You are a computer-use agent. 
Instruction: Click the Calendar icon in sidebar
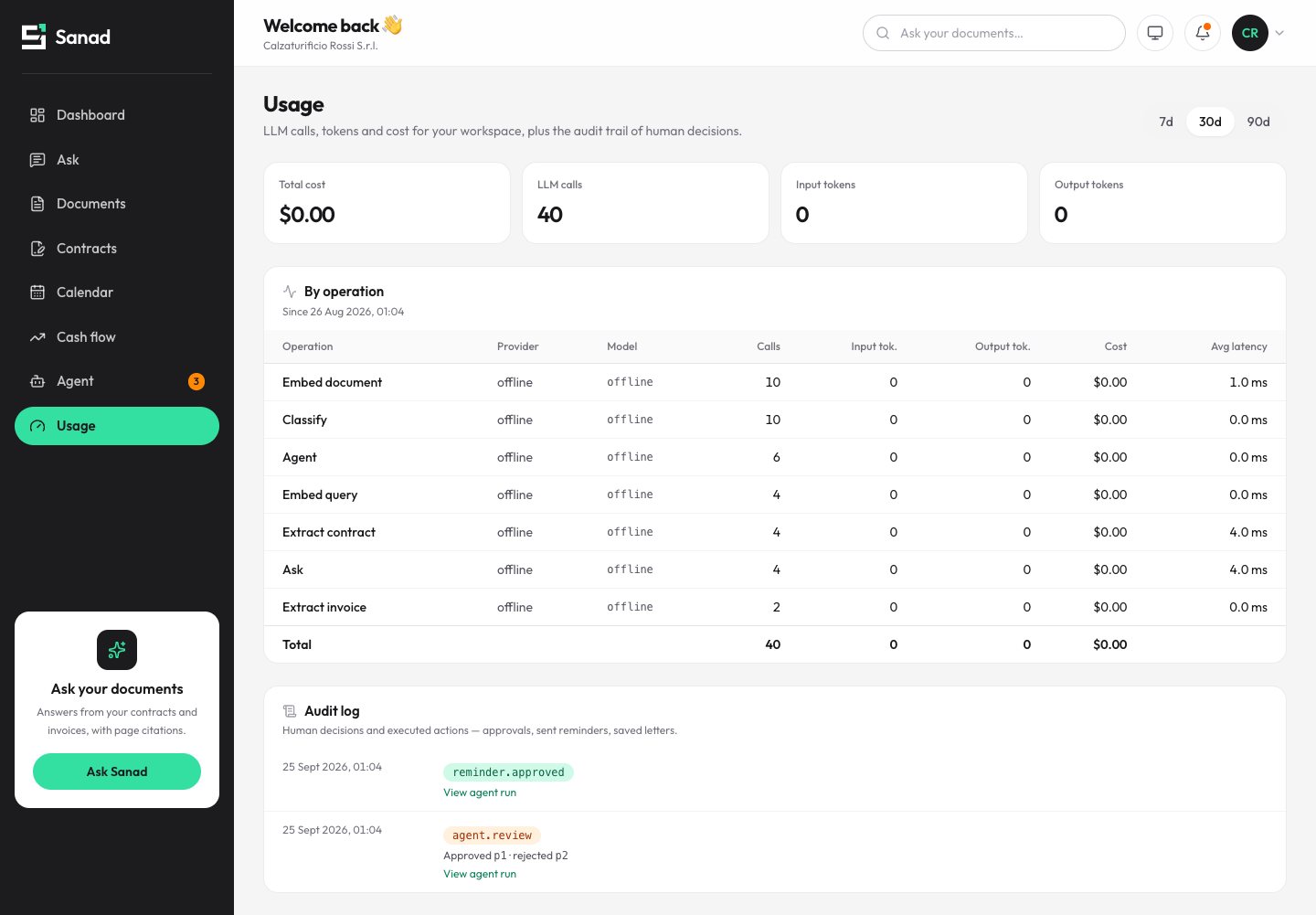[37, 293]
